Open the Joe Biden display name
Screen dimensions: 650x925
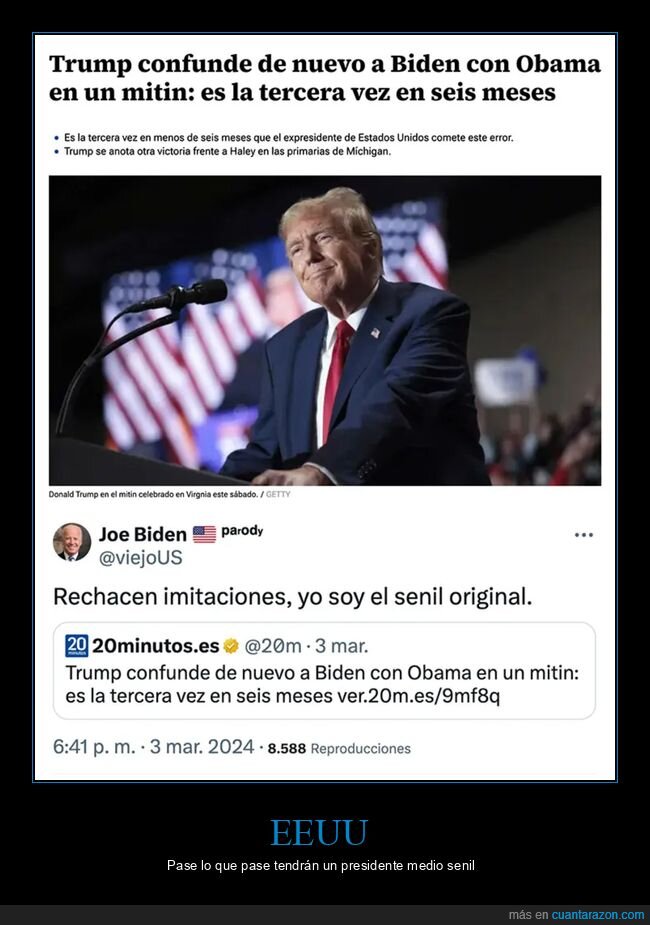pyautogui.click(x=143, y=534)
